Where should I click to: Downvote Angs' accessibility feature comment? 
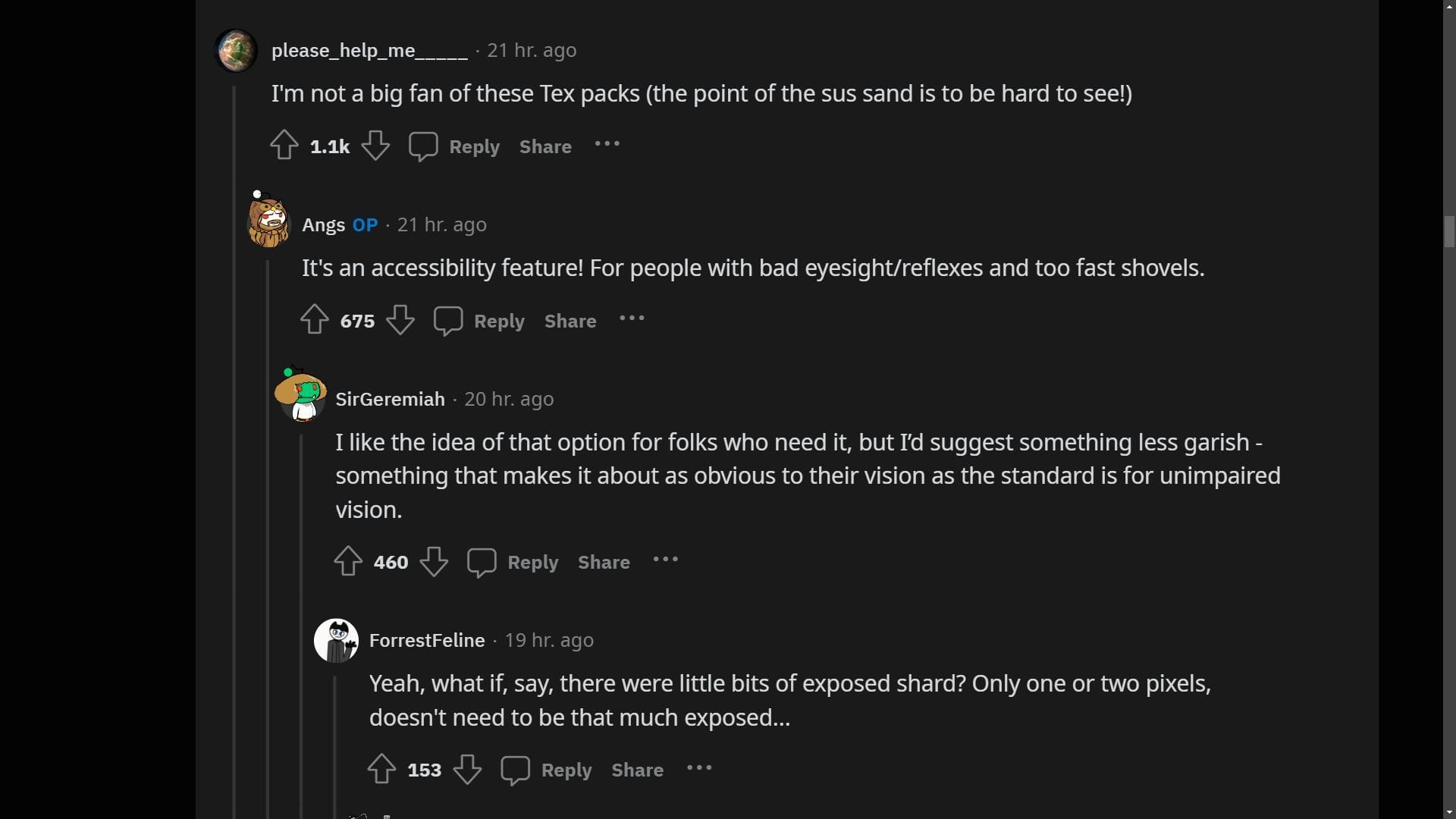pos(400,320)
